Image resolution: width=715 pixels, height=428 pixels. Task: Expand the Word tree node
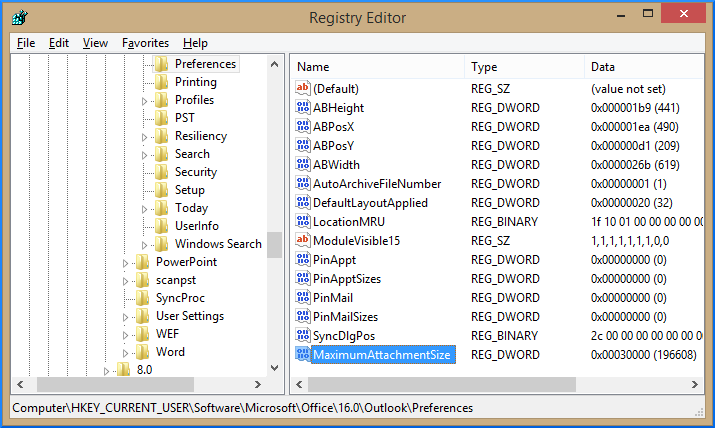coord(125,353)
